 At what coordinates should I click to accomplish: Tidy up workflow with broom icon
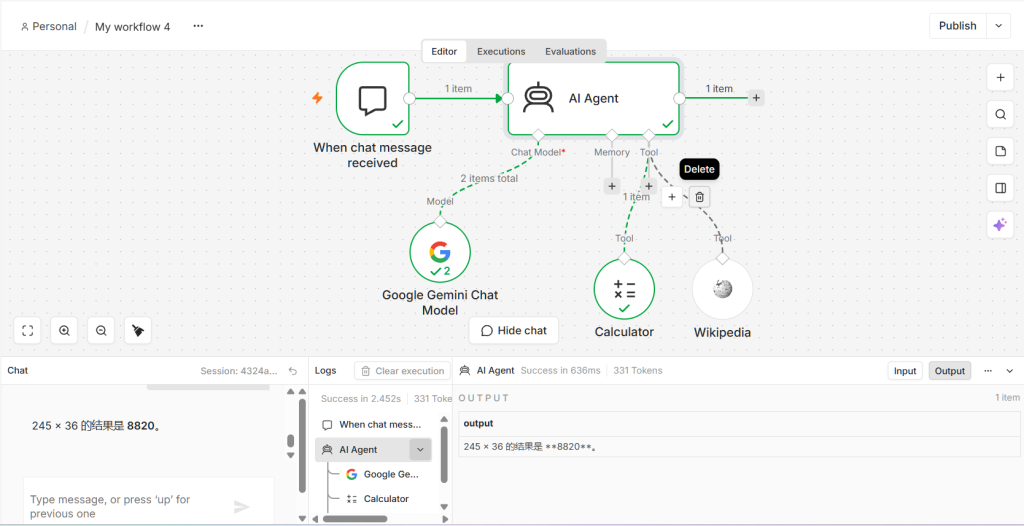[x=138, y=331]
